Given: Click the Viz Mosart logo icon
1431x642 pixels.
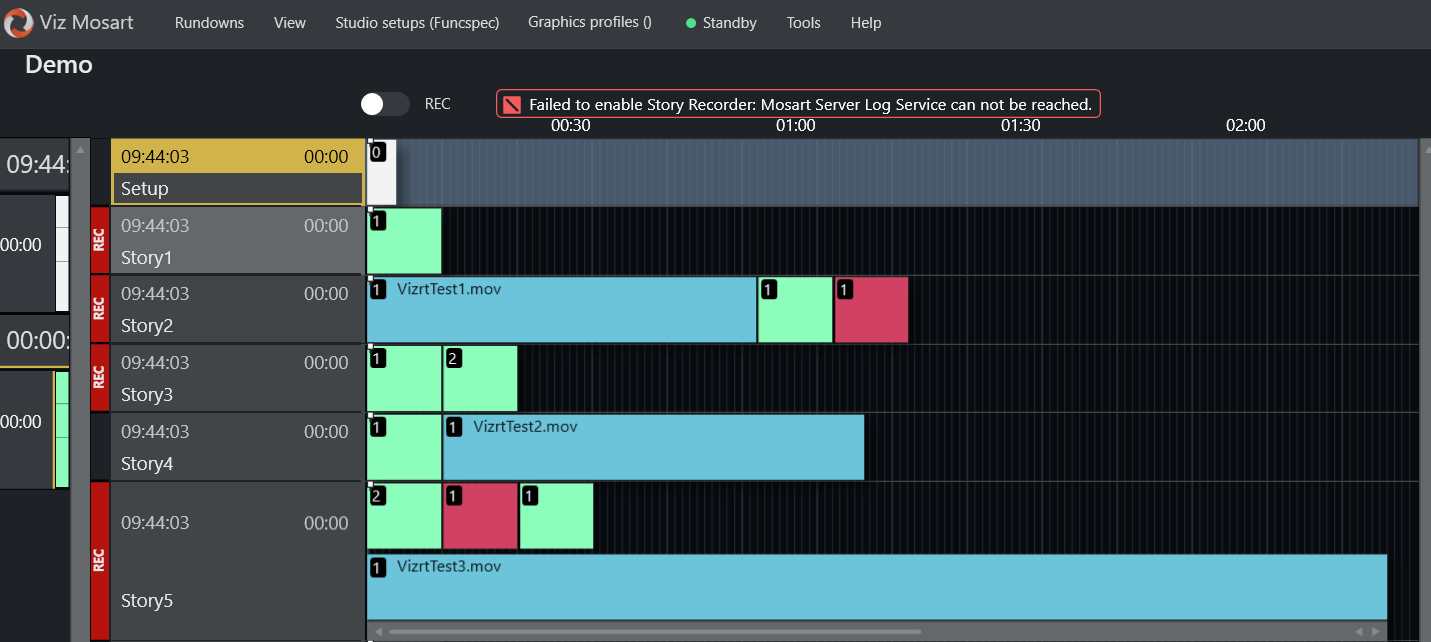Looking at the screenshot, I should 18,22.
